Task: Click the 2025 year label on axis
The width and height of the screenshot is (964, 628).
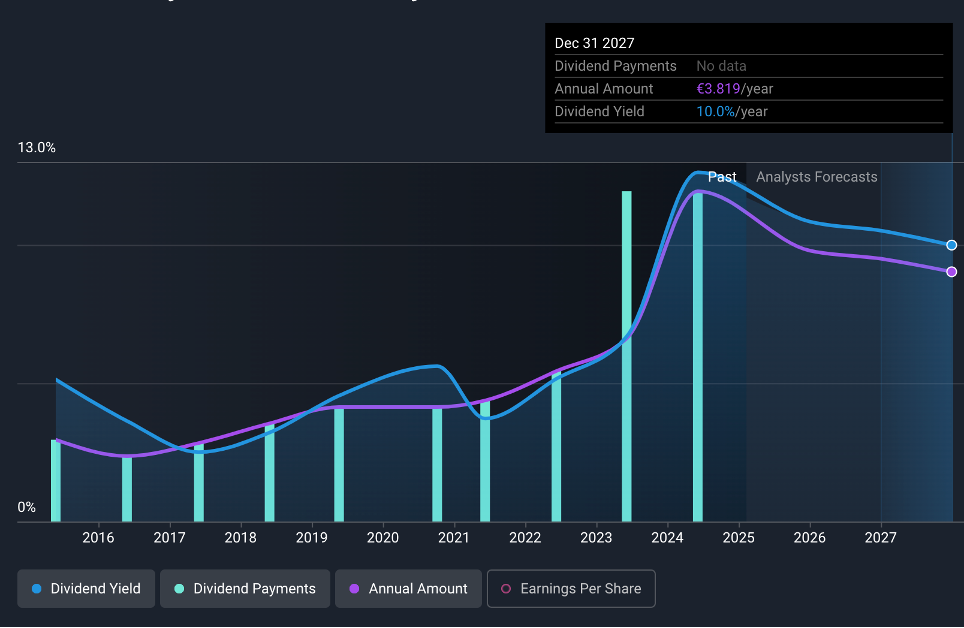Action: pyautogui.click(x=738, y=539)
